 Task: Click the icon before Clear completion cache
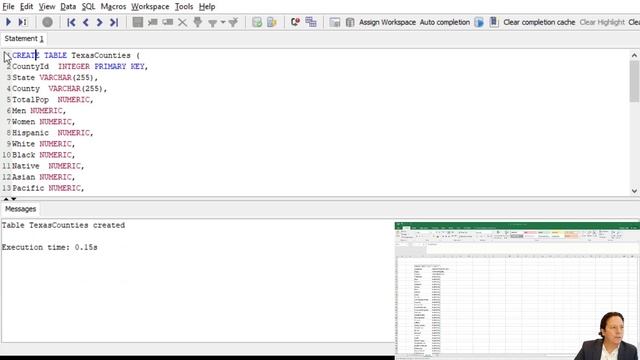pos(494,22)
